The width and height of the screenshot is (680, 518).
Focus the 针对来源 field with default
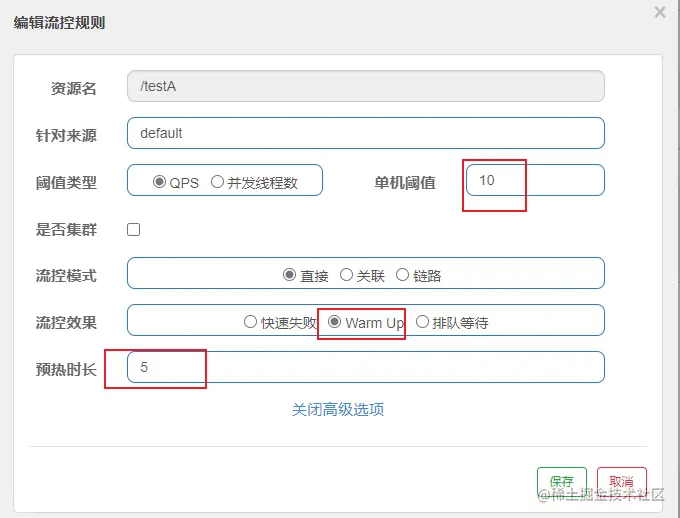click(x=366, y=133)
